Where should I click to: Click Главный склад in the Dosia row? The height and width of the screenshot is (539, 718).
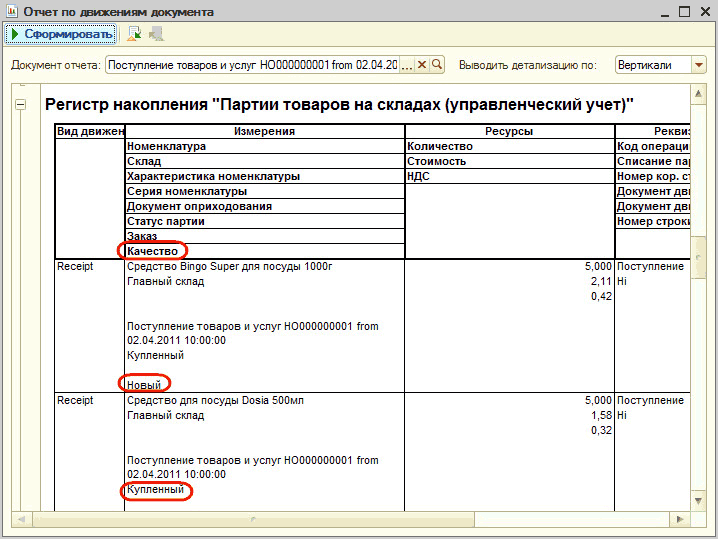[x=165, y=416]
